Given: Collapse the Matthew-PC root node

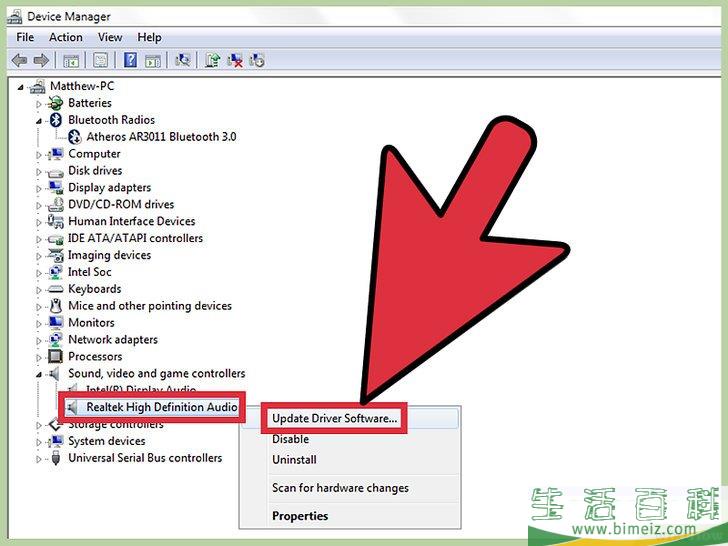Looking at the screenshot, I should [20, 87].
